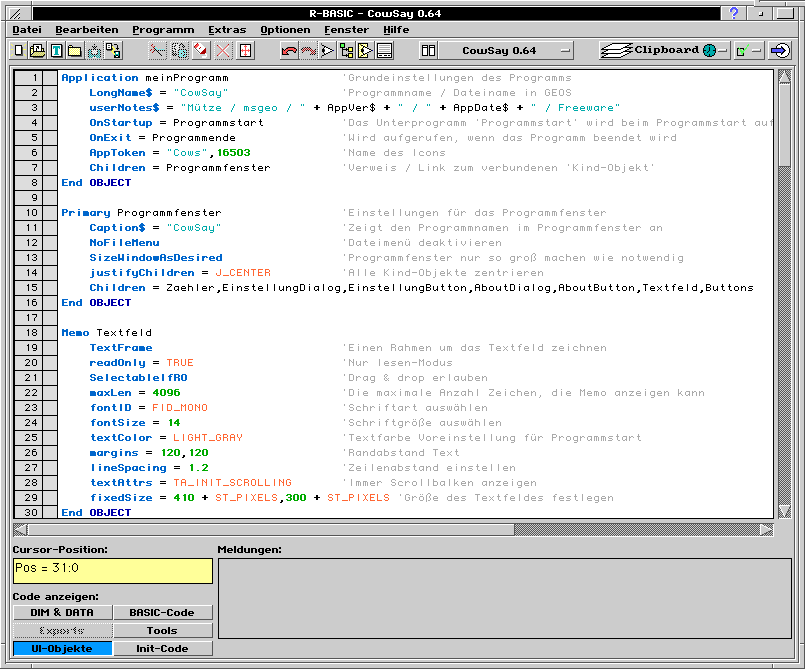
Task: Click the Redo arrow icon
Action: pos(307,50)
